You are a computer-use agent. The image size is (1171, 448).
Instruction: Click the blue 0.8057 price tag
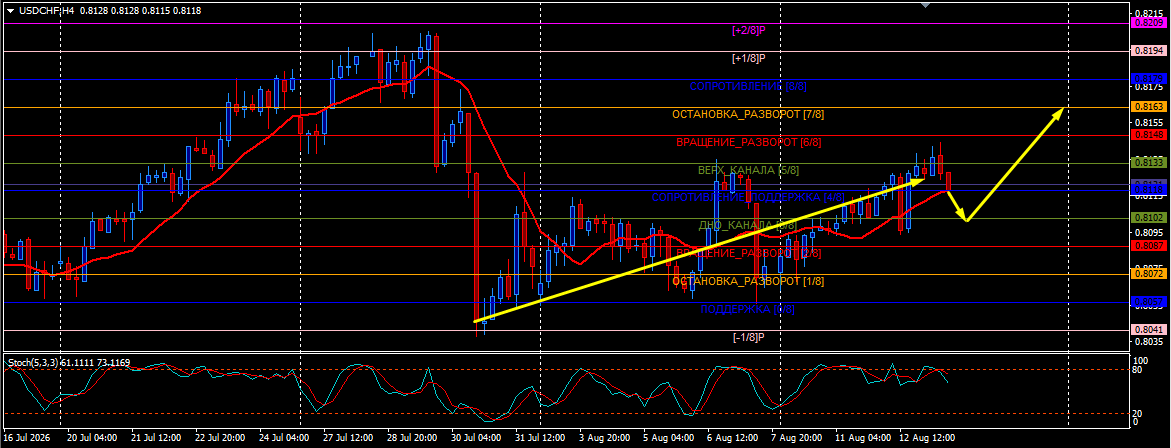pyautogui.click(x=1147, y=302)
